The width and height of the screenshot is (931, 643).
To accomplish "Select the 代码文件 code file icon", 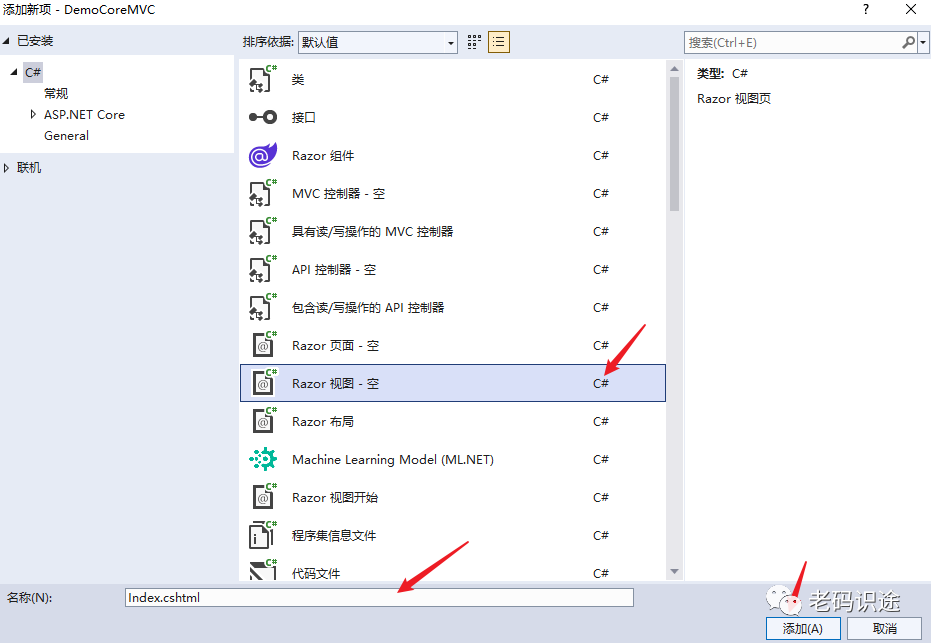I will pyautogui.click(x=262, y=569).
